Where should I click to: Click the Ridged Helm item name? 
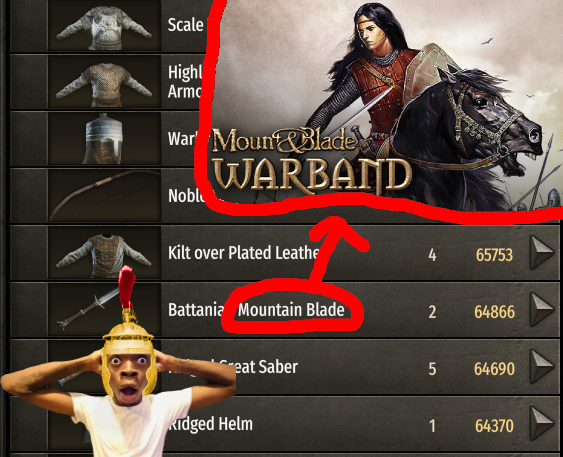tap(211, 424)
